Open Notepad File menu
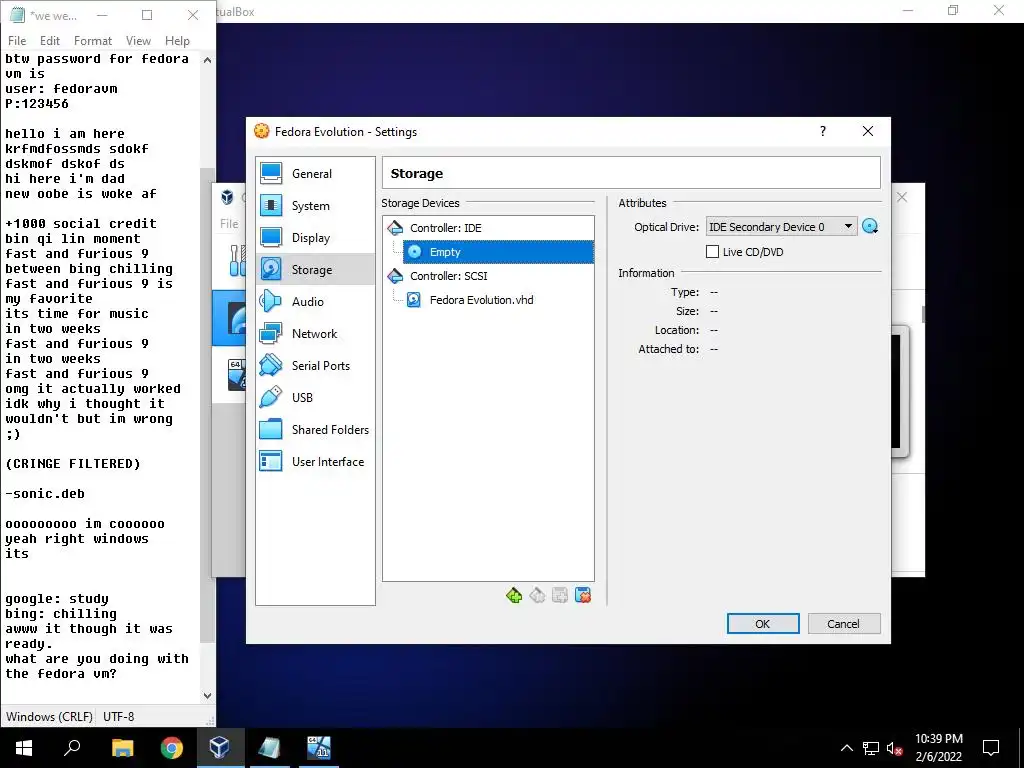This screenshot has height=768, width=1024. [17, 40]
